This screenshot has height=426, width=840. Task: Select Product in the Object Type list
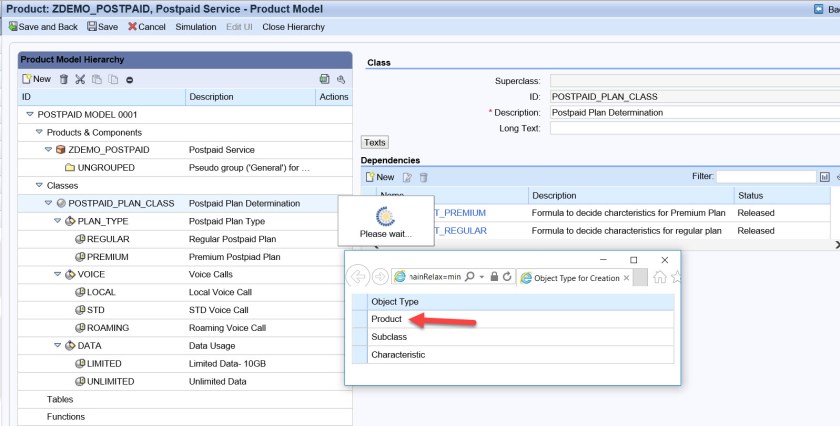387,319
